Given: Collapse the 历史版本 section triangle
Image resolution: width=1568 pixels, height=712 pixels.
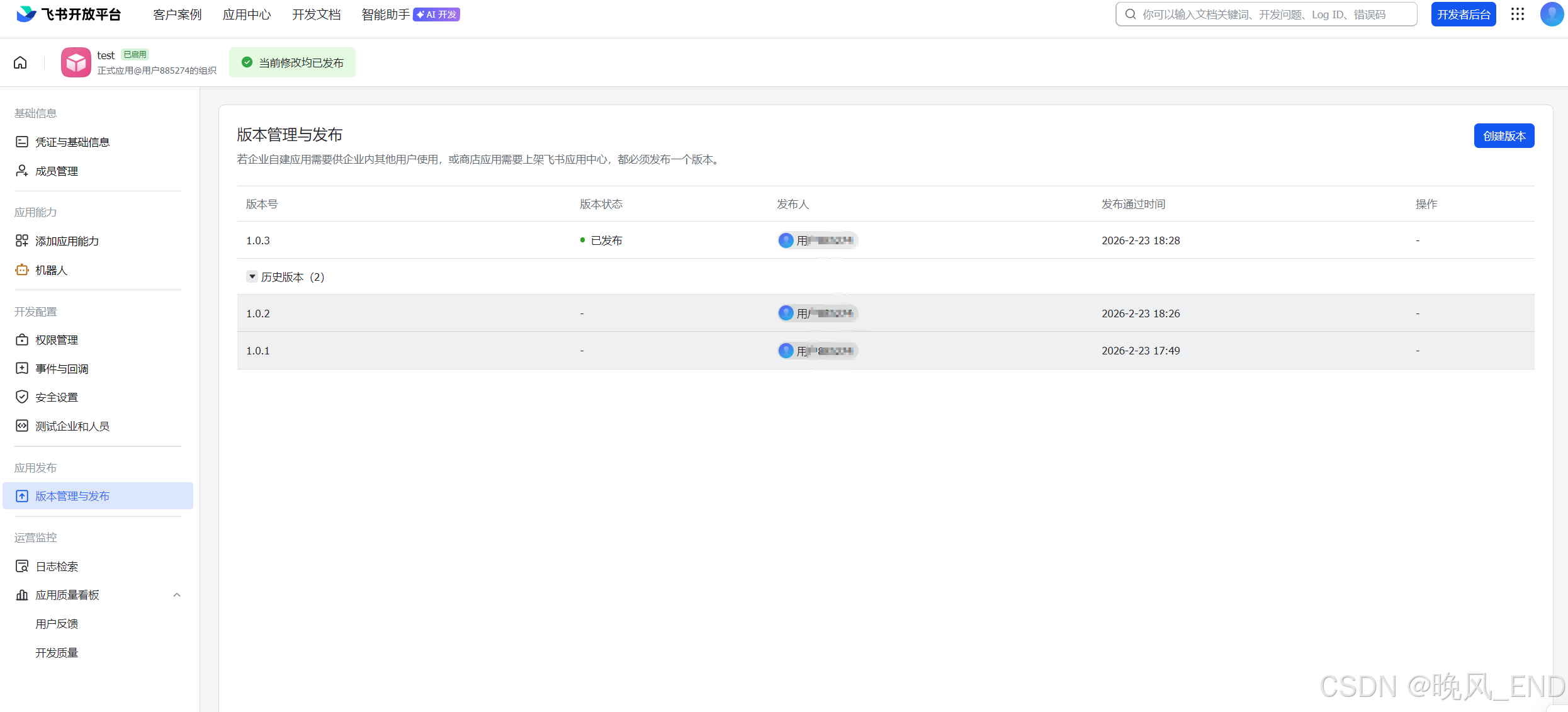Looking at the screenshot, I should point(252,276).
